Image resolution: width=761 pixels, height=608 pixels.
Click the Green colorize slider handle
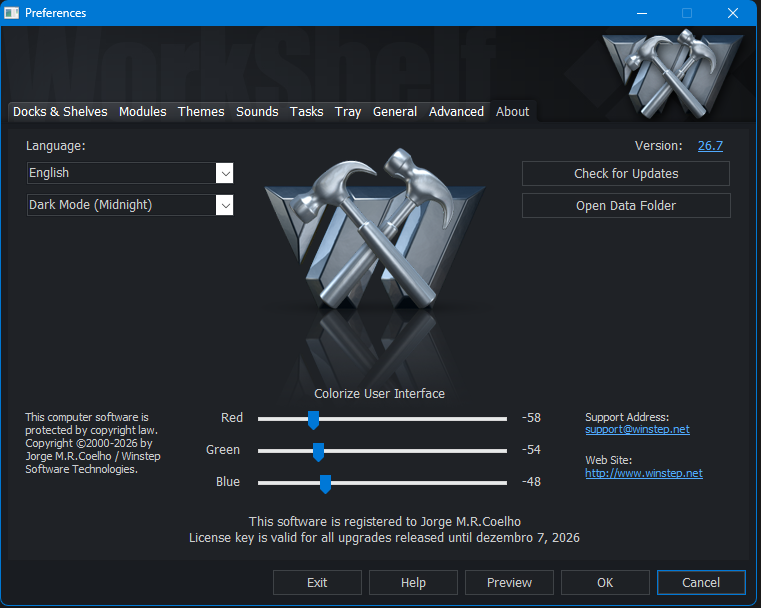(318, 452)
